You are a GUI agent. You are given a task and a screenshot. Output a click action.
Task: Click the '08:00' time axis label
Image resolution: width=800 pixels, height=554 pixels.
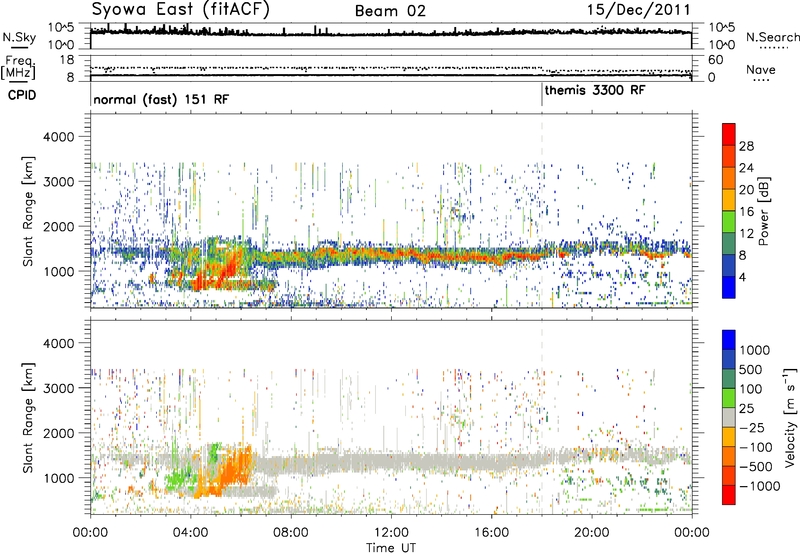pyautogui.click(x=290, y=533)
